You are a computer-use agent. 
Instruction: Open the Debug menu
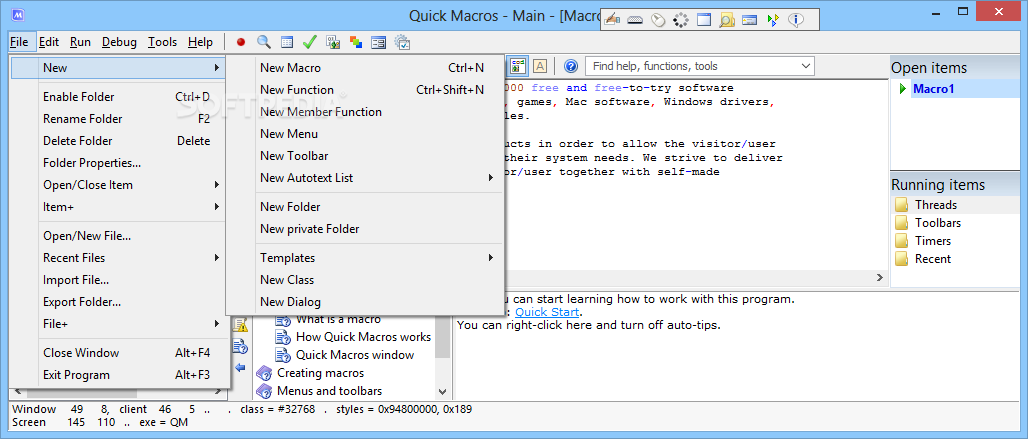[119, 42]
